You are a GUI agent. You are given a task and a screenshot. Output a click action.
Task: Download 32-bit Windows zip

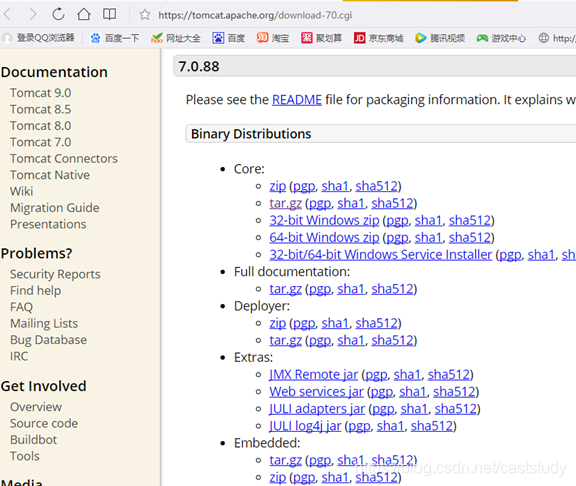point(324,220)
